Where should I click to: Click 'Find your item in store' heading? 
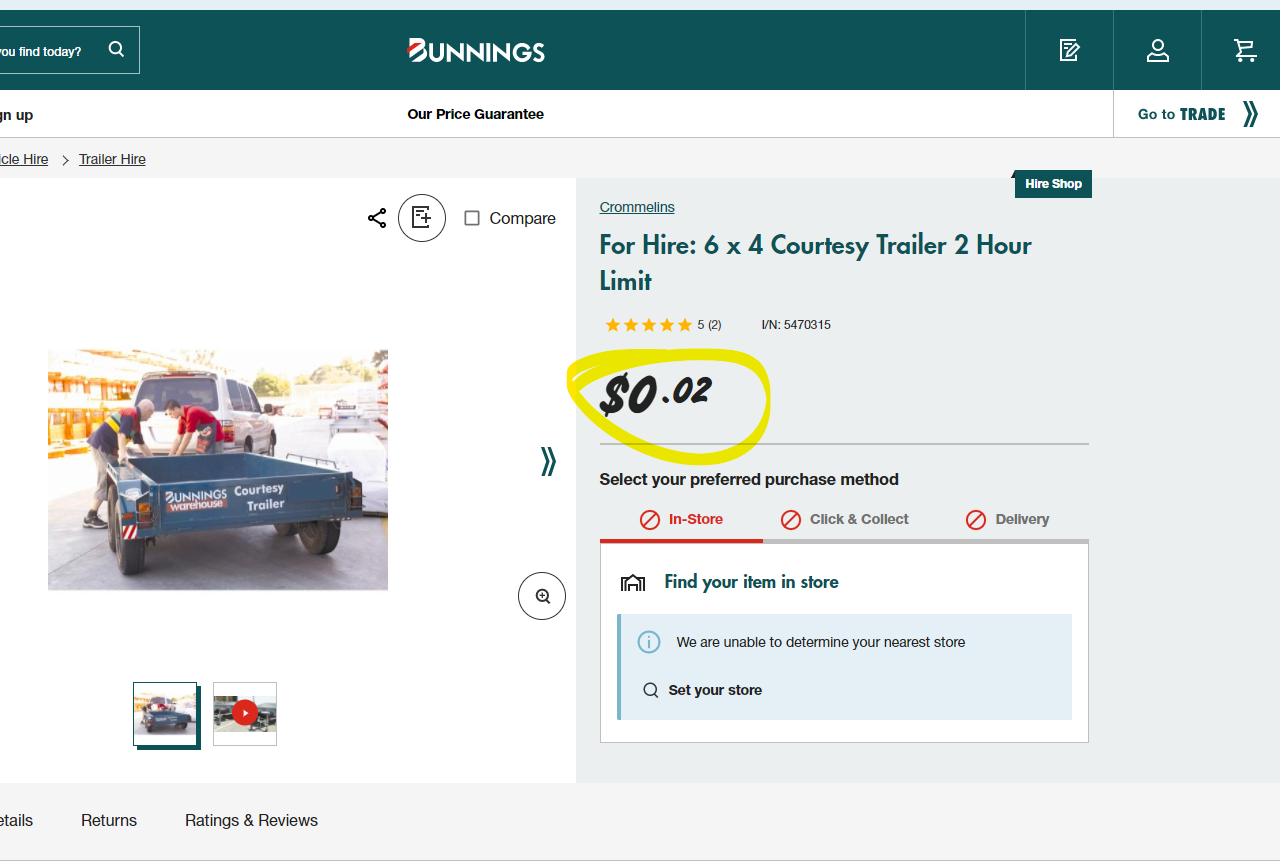[751, 582]
